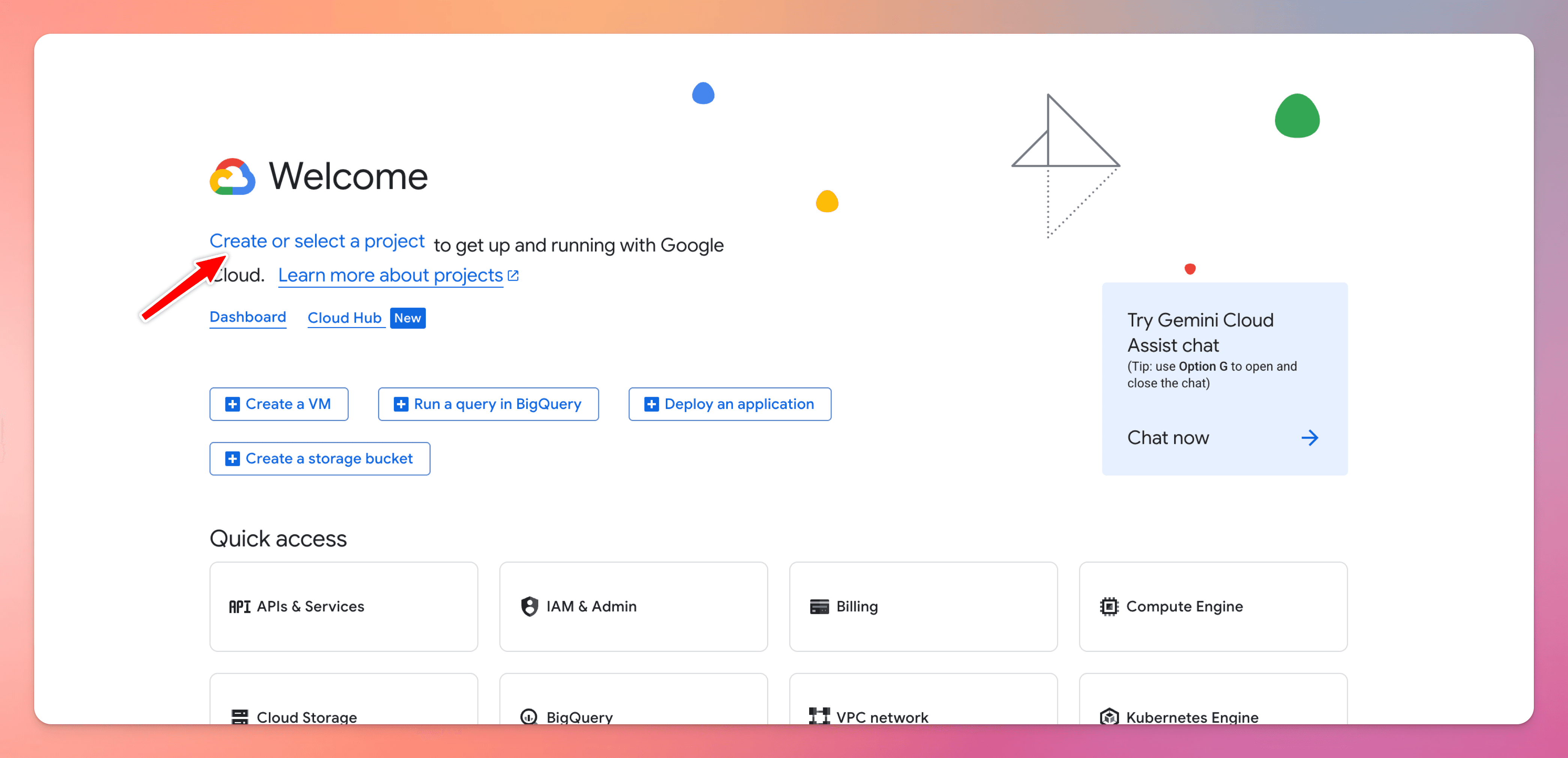The image size is (1568, 758).
Task: Go to the Dashboard link
Action: point(248,318)
